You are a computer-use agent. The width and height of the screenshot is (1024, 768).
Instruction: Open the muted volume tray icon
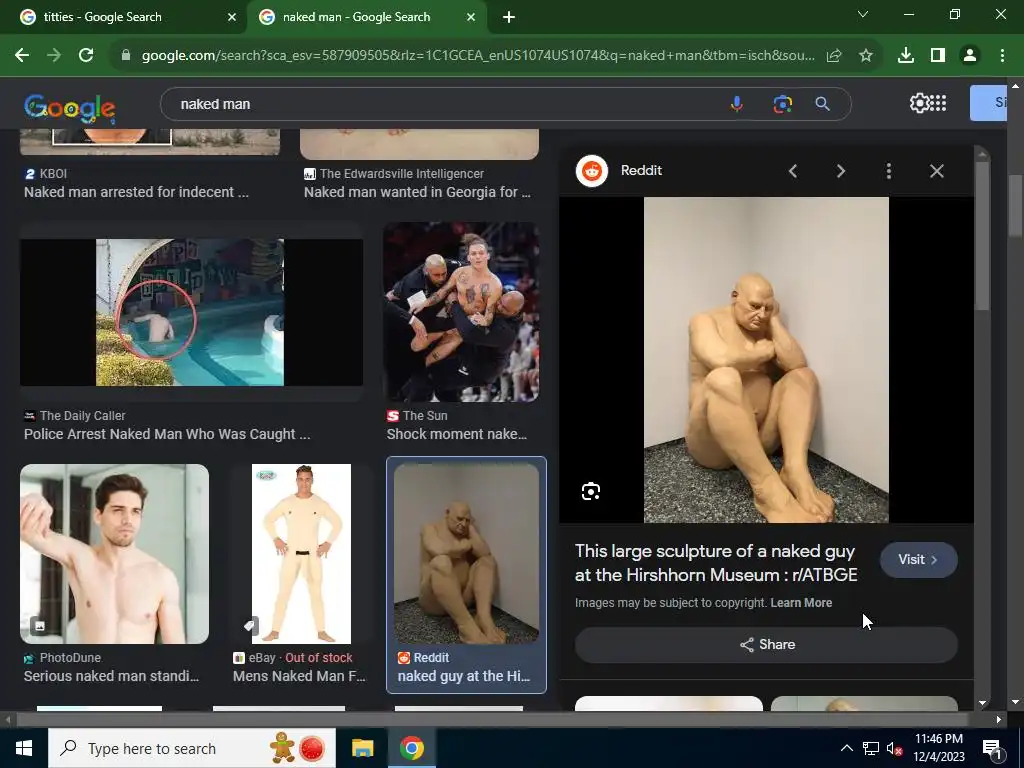click(x=895, y=748)
